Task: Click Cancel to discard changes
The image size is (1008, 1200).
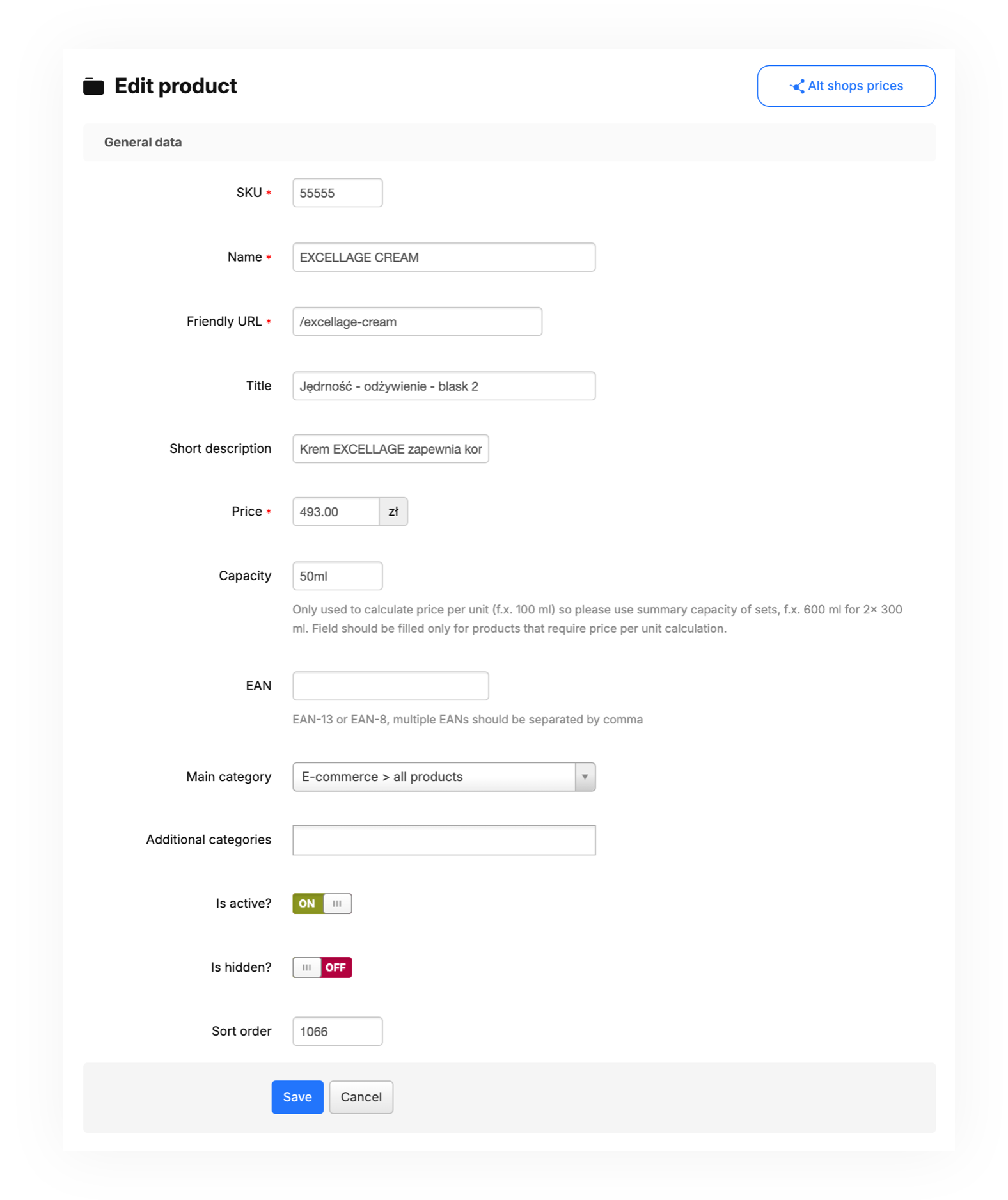Action: point(361,1096)
